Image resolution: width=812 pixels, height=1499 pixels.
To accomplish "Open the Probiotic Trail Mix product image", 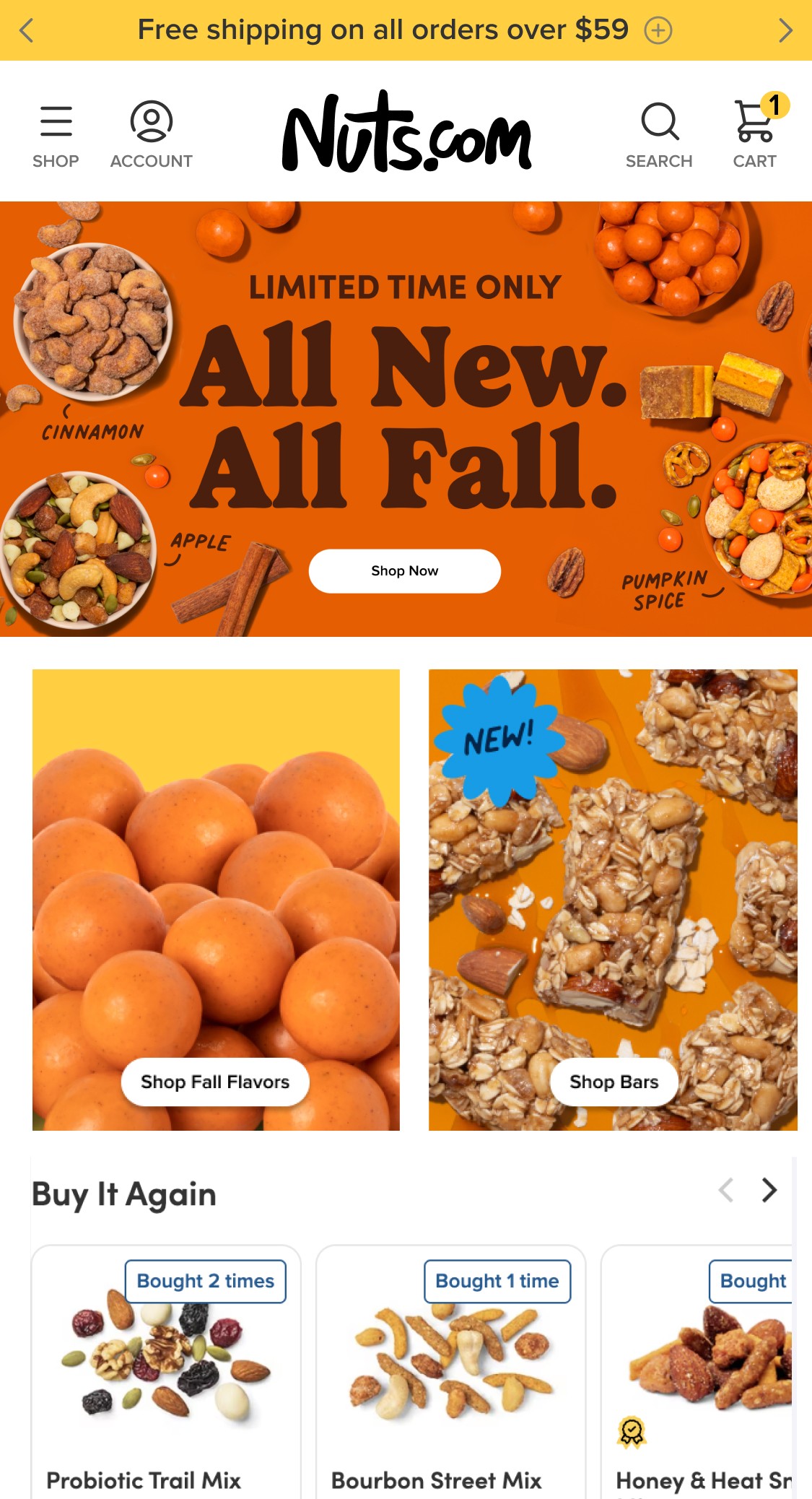I will 166,1360.
